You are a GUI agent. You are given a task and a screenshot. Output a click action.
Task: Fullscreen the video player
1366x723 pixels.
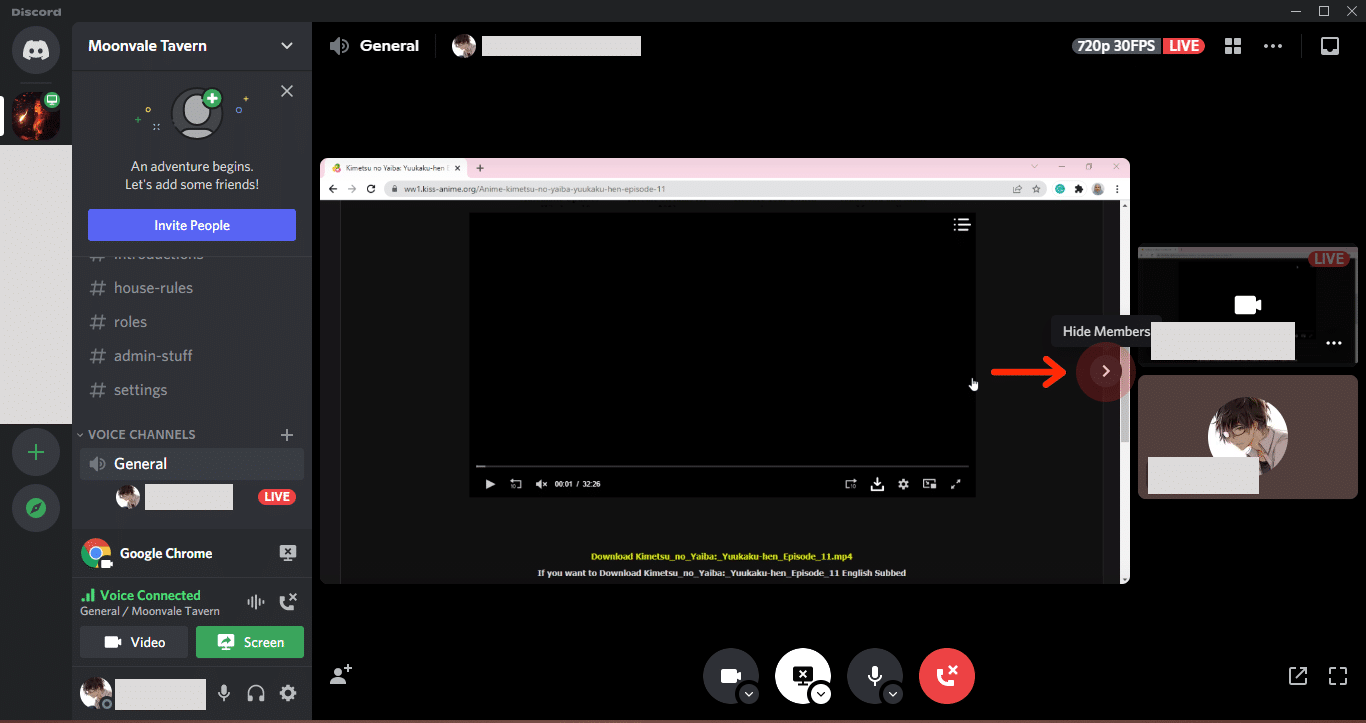955,484
